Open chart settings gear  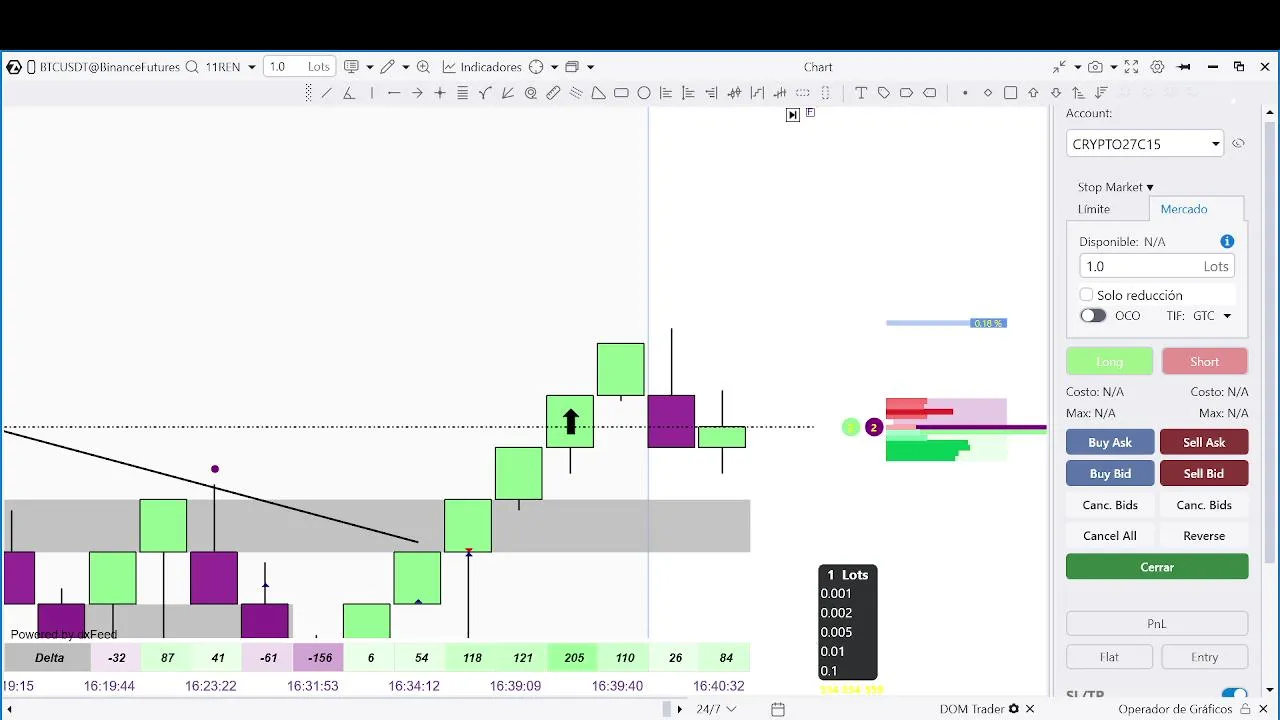[1158, 67]
